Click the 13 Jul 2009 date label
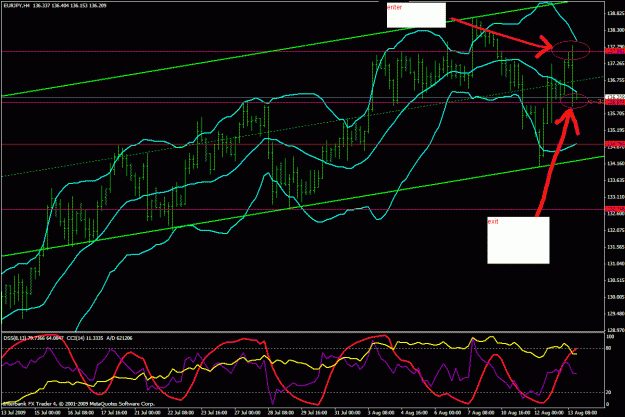Viewport: 625px width, 417px height. (15, 413)
